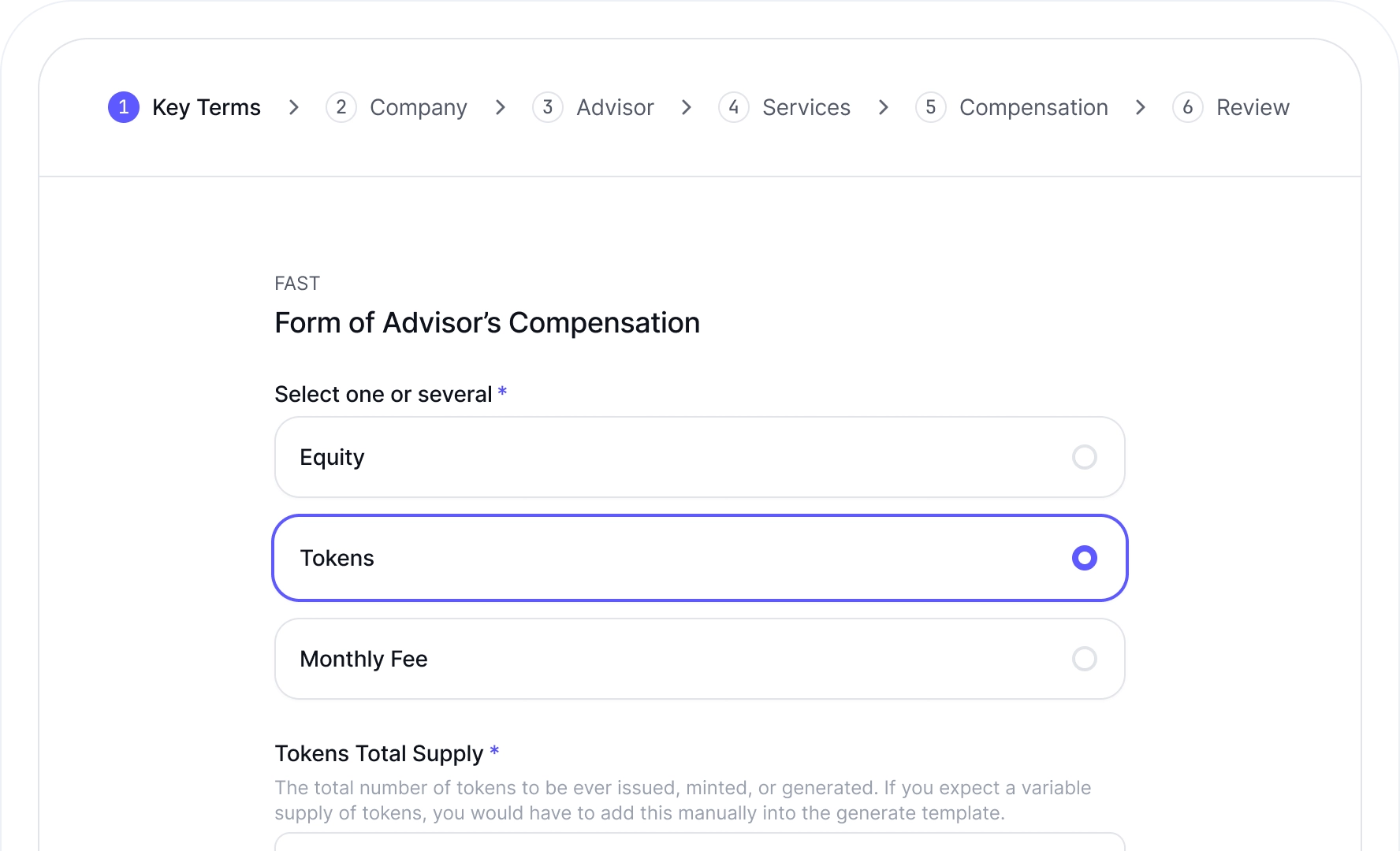The width and height of the screenshot is (1400, 851).
Task: Open the Review step label
Action: click(x=1253, y=107)
